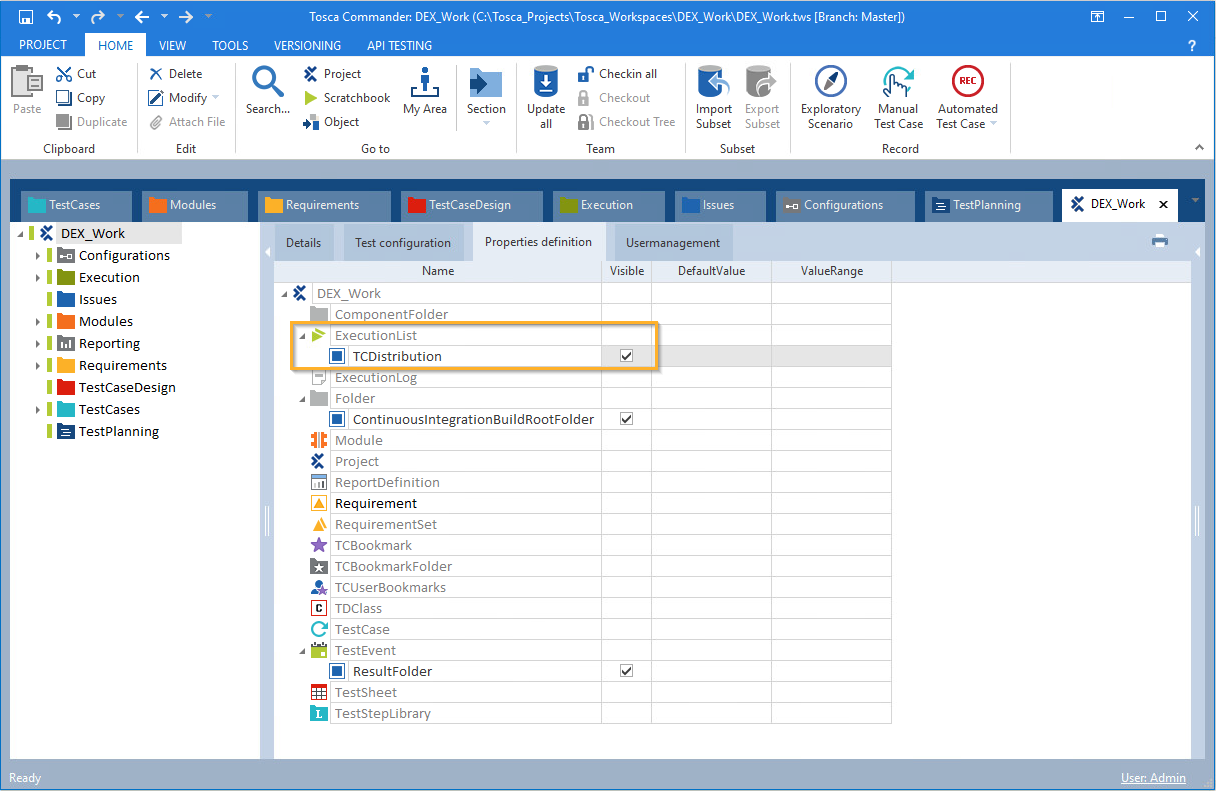Expand the Configurations tree node
1216x791 pixels.
[38, 256]
